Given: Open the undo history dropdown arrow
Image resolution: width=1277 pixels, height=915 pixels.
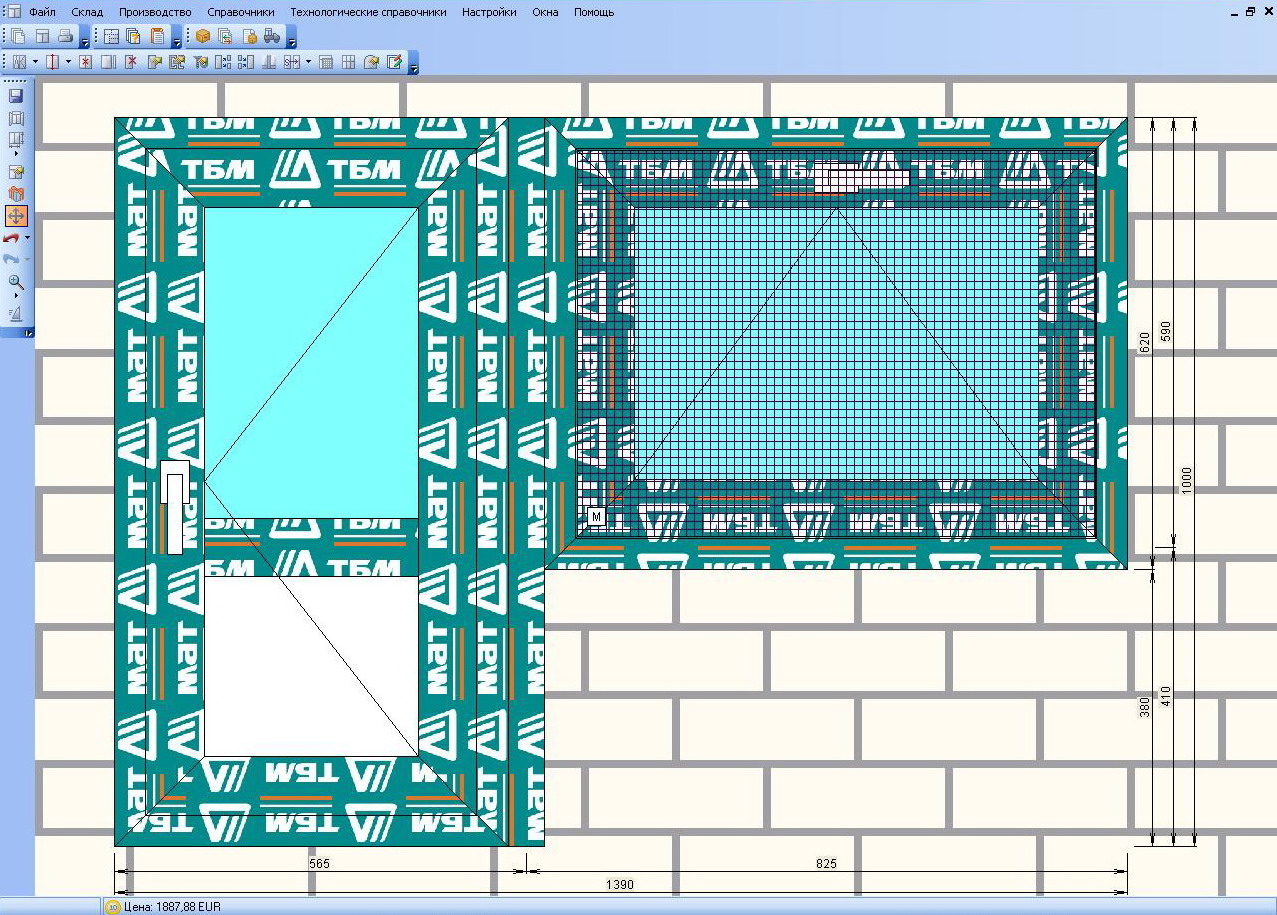Looking at the screenshot, I should pos(27,238).
